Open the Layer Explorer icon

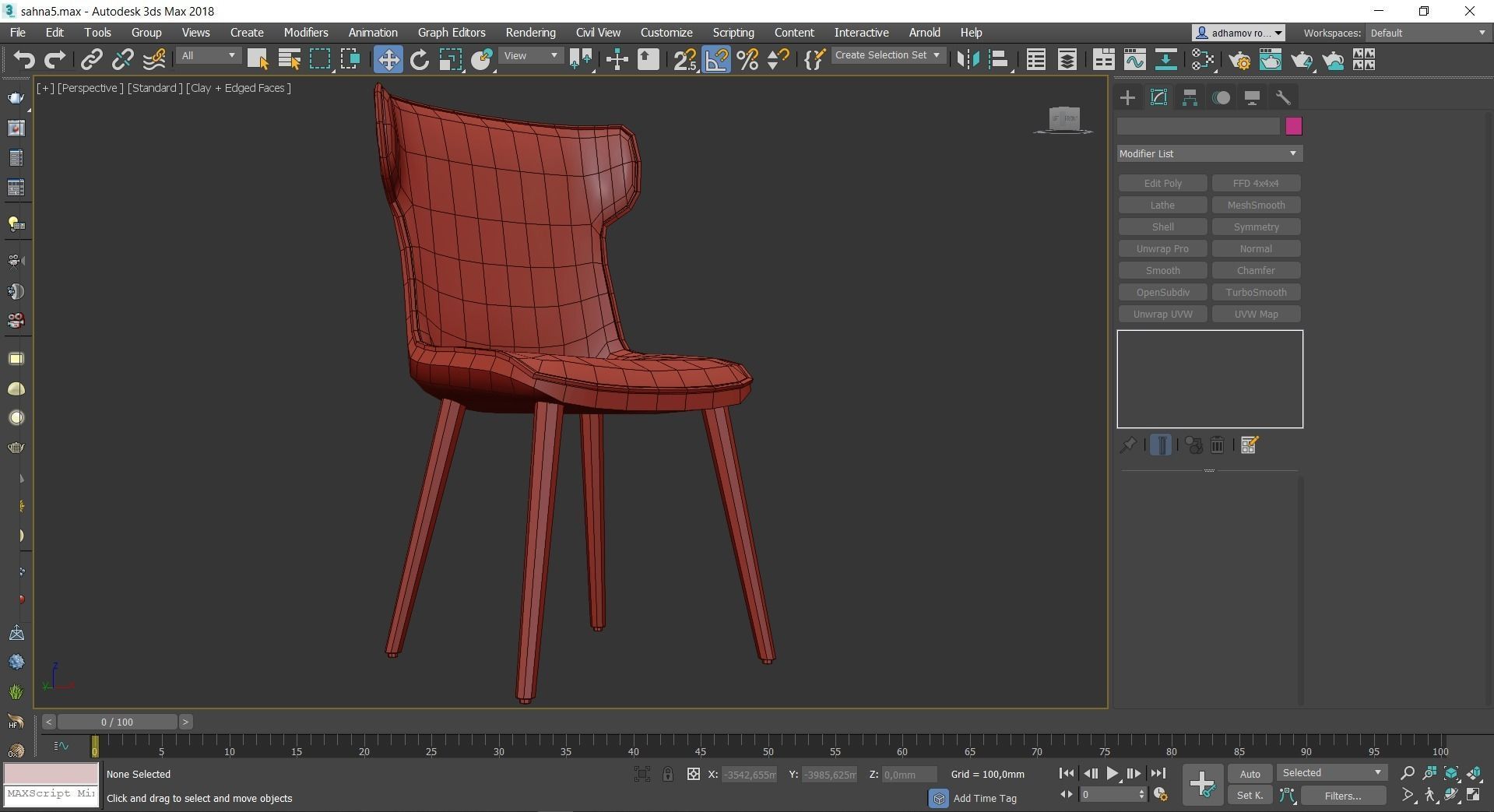click(1067, 60)
